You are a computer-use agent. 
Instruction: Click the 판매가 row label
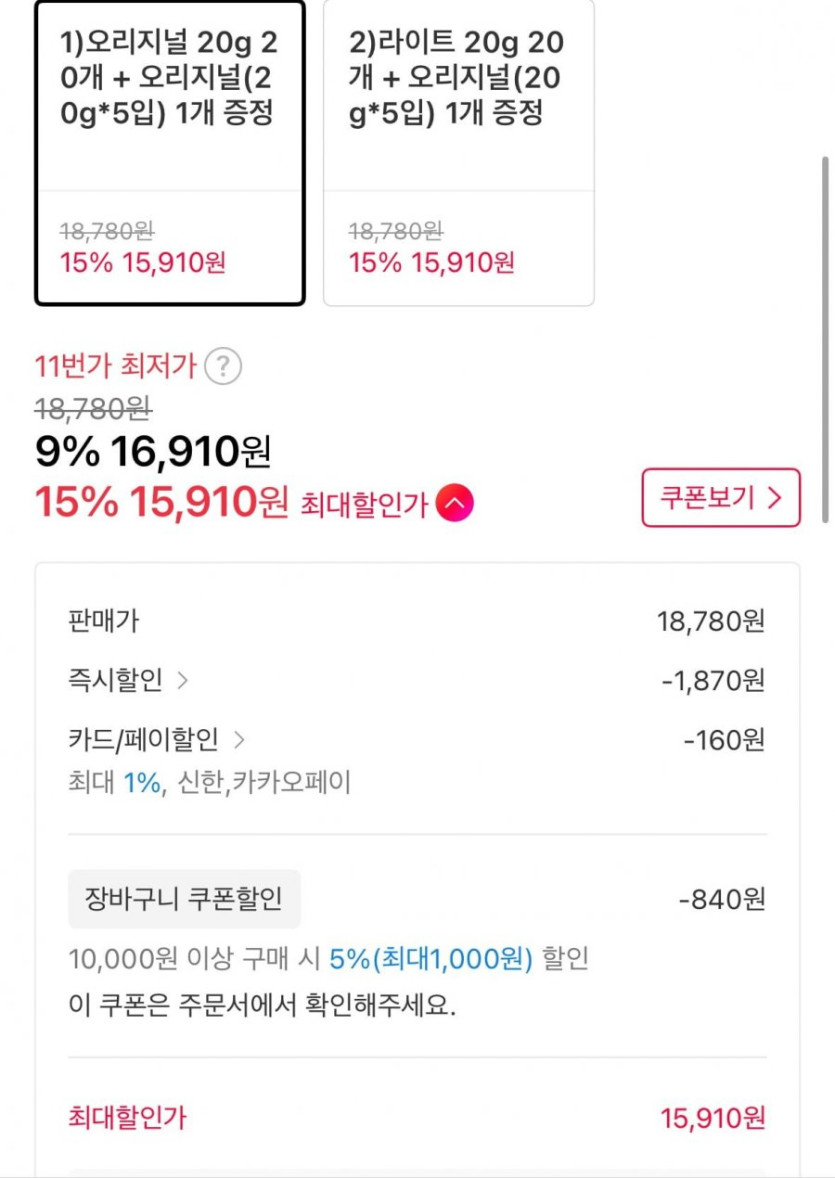103,621
